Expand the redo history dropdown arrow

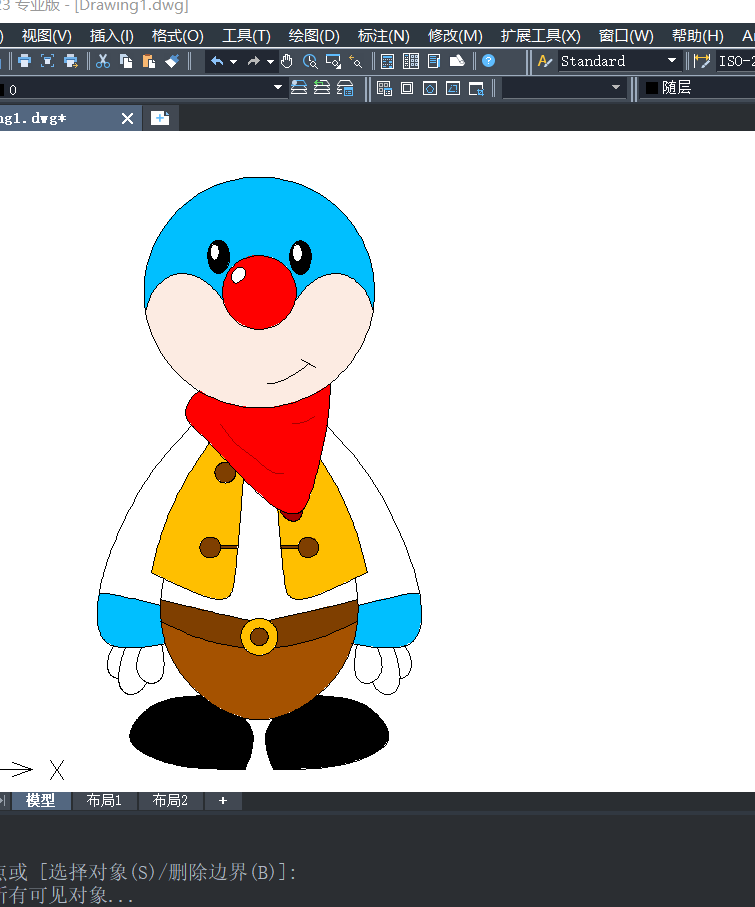click(x=270, y=61)
